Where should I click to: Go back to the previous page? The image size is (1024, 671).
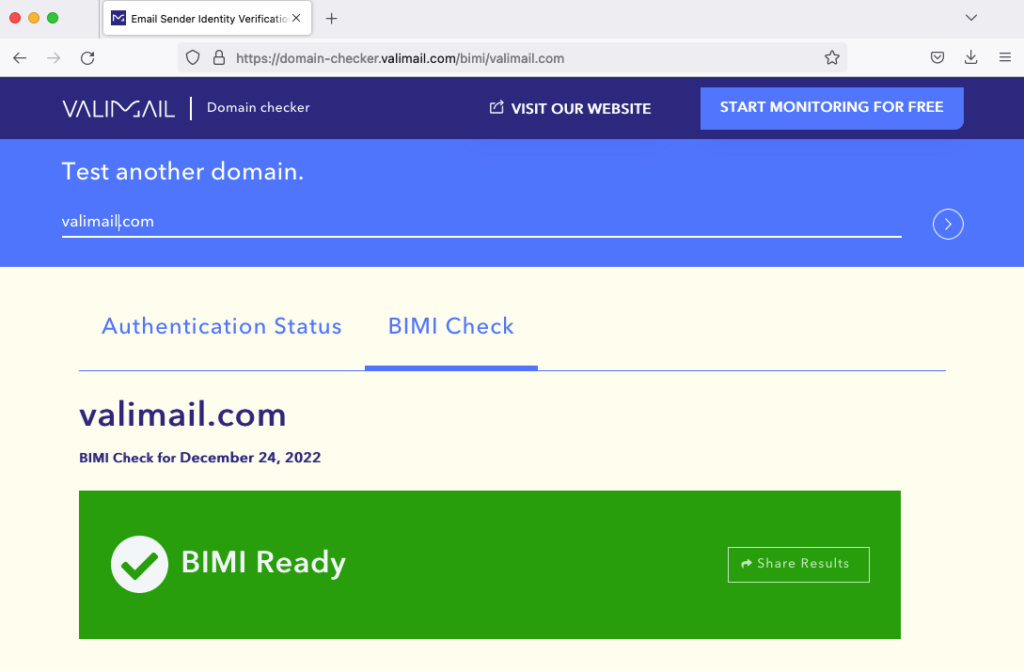coord(20,58)
